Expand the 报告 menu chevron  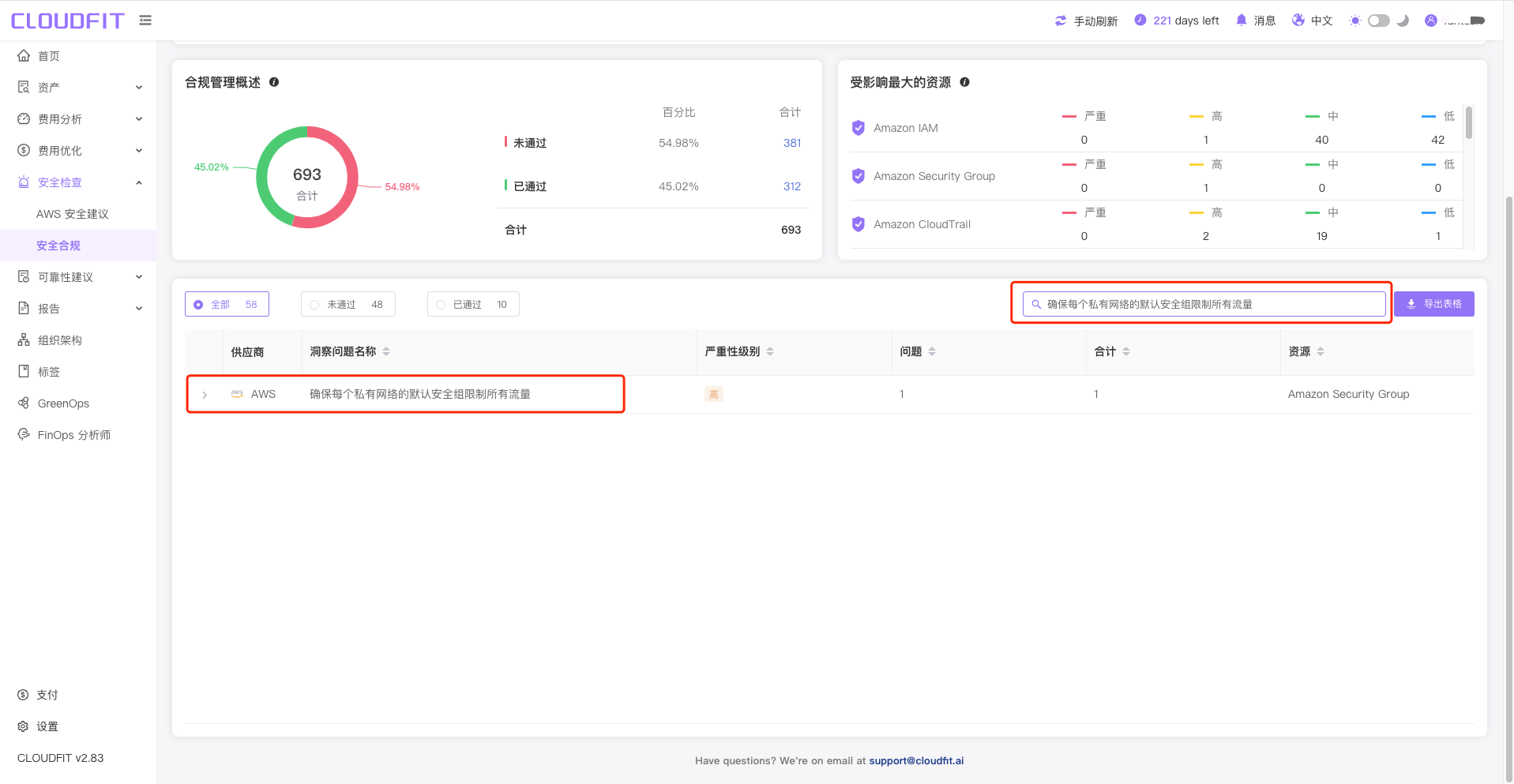click(x=139, y=309)
